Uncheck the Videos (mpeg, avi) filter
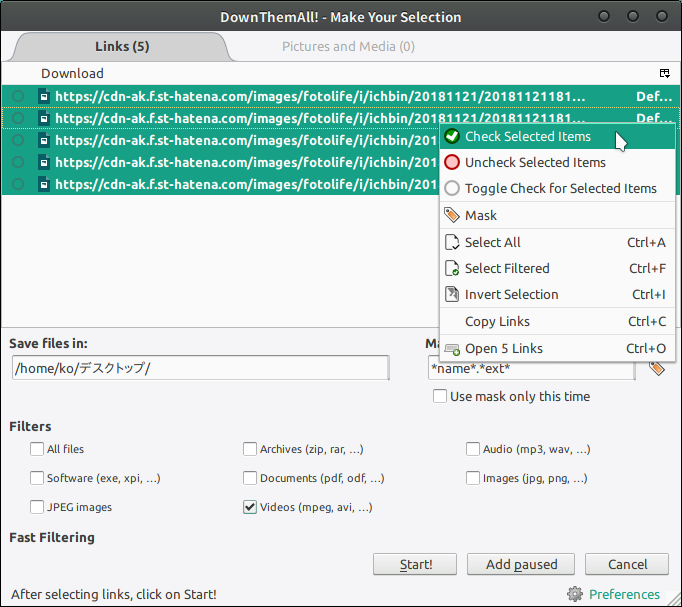The width and height of the screenshot is (682, 607). click(x=250, y=507)
